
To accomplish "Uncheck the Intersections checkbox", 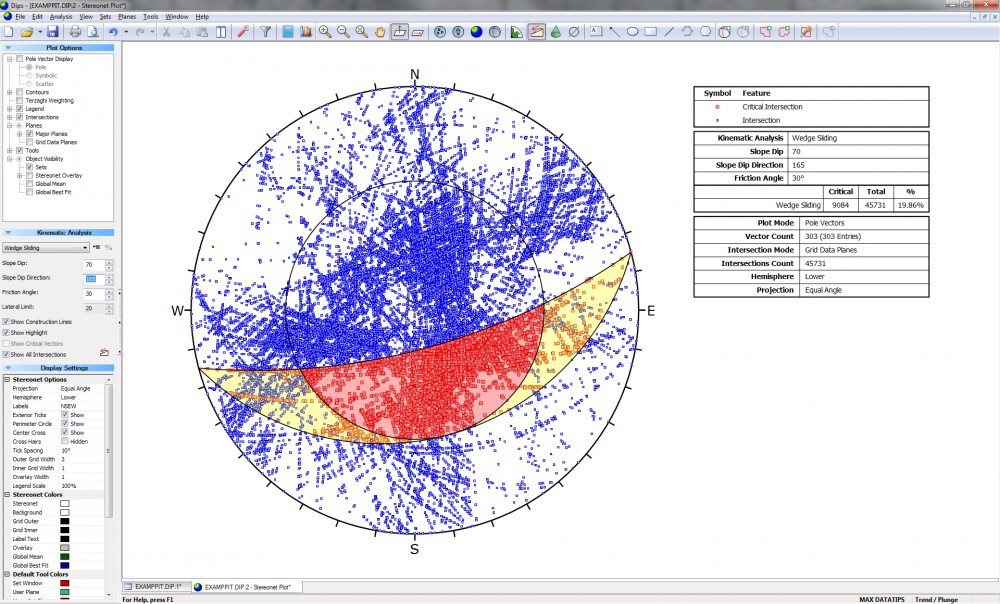I will [x=20, y=117].
